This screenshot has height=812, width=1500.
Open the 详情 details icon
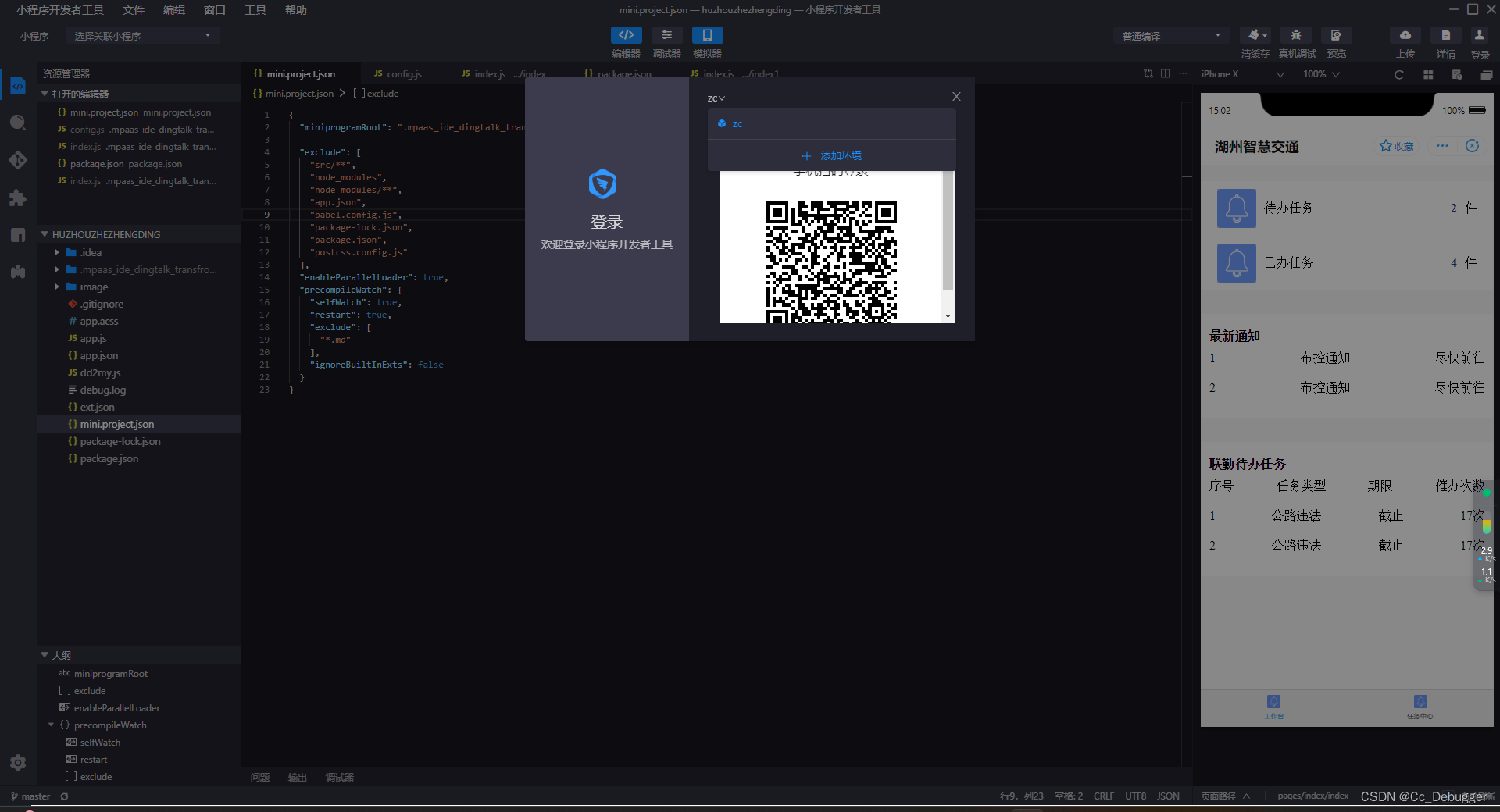(x=1446, y=35)
